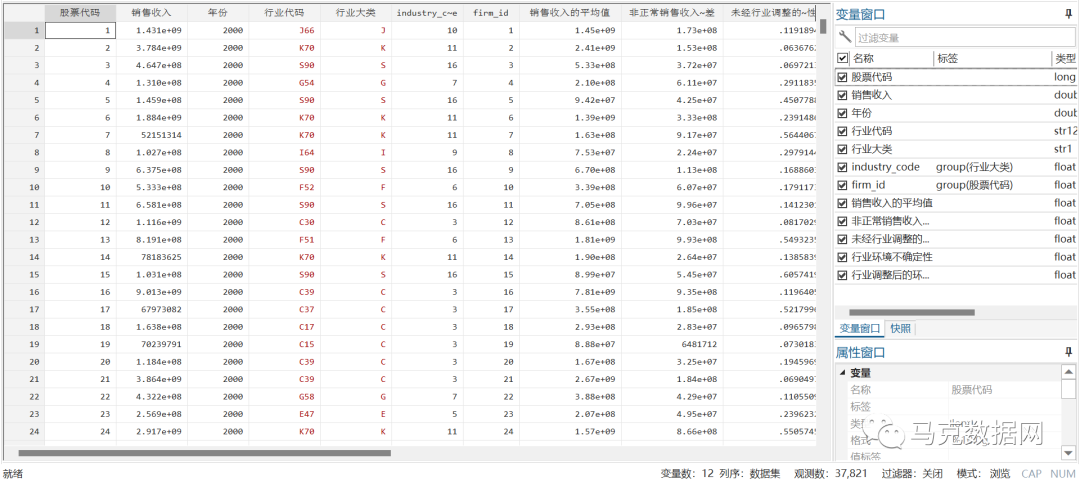Uncheck the industry_code variable checkbox
The image size is (1080, 481).
click(x=842, y=167)
